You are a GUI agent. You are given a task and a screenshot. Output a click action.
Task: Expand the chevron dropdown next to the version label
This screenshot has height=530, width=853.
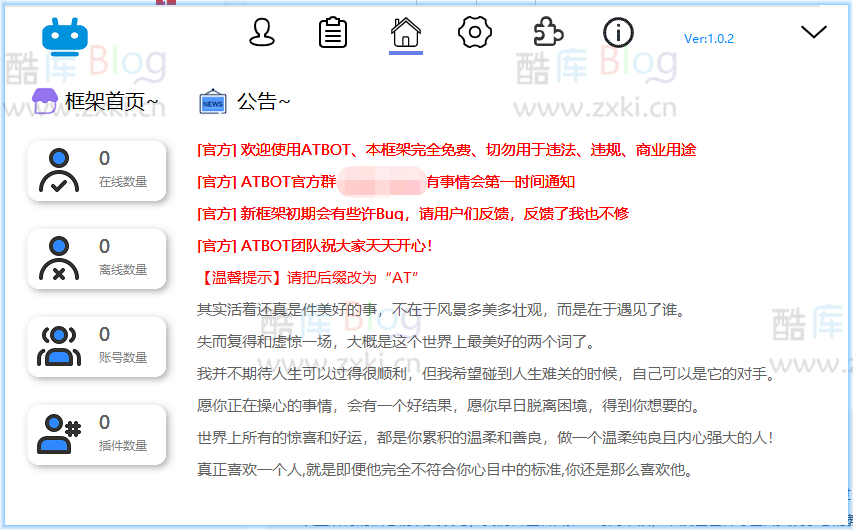coord(814,32)
